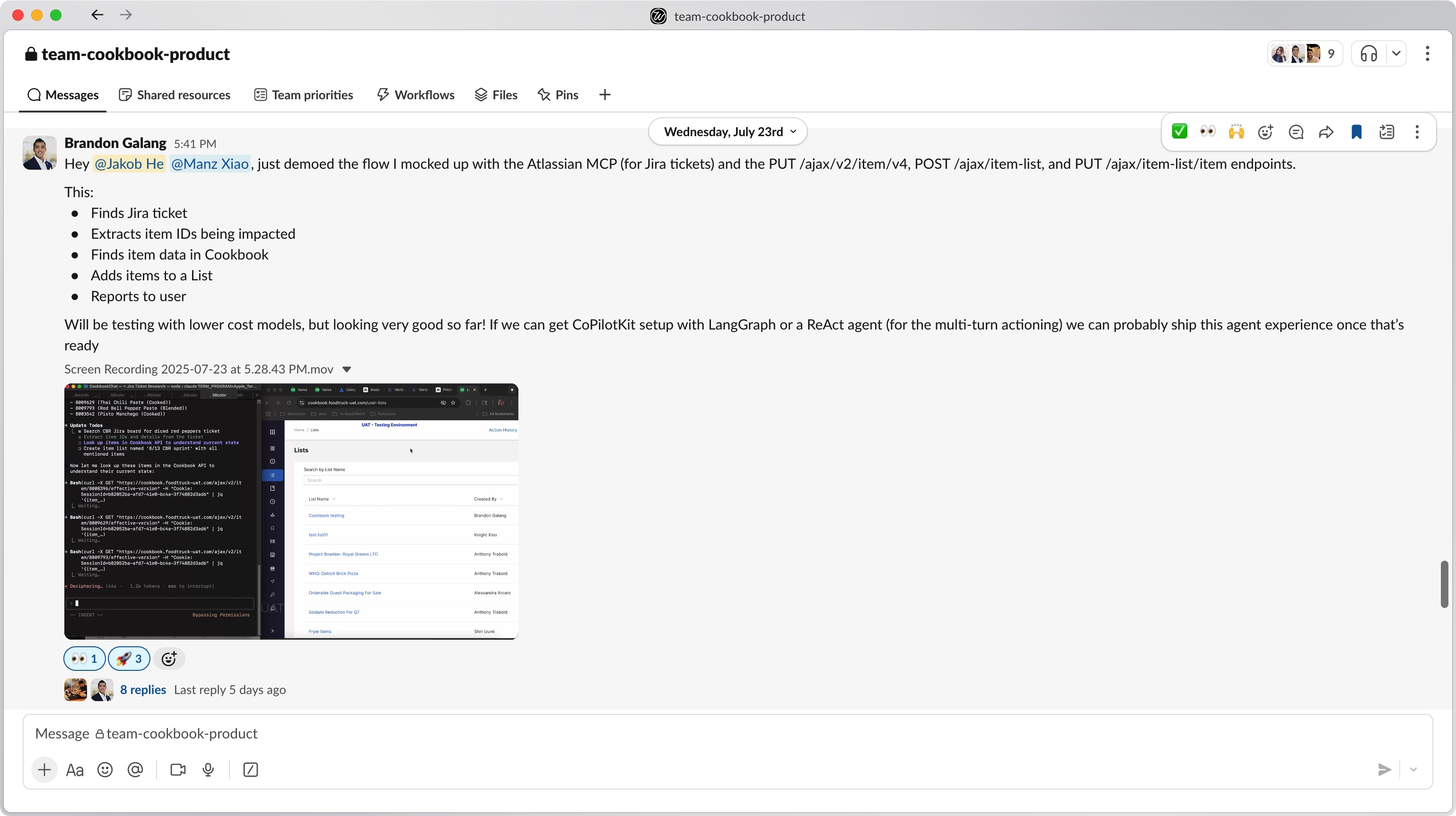This screenshot has width=1456, height=816.
Task: React with the raised hands emoji
Action: [x=1237, y=131]
